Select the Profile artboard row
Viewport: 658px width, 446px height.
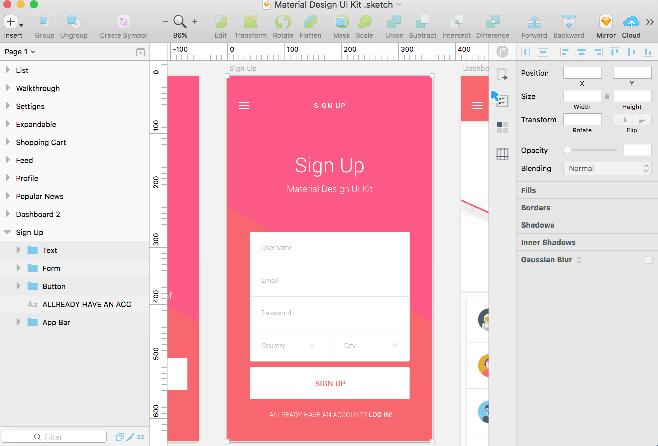pos(75,178)
